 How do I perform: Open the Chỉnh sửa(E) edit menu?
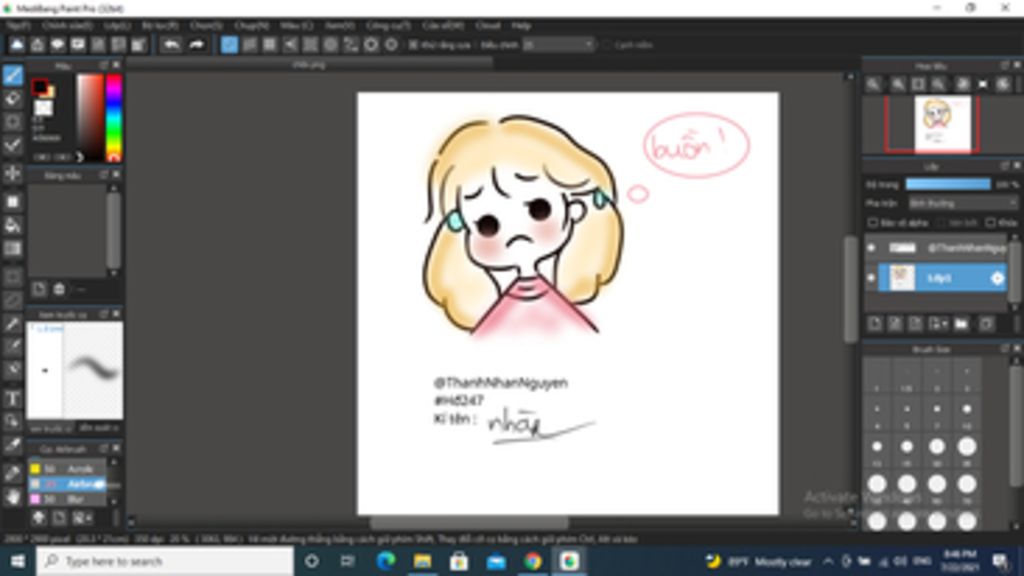pyautogui.click(x=67, y=25)
